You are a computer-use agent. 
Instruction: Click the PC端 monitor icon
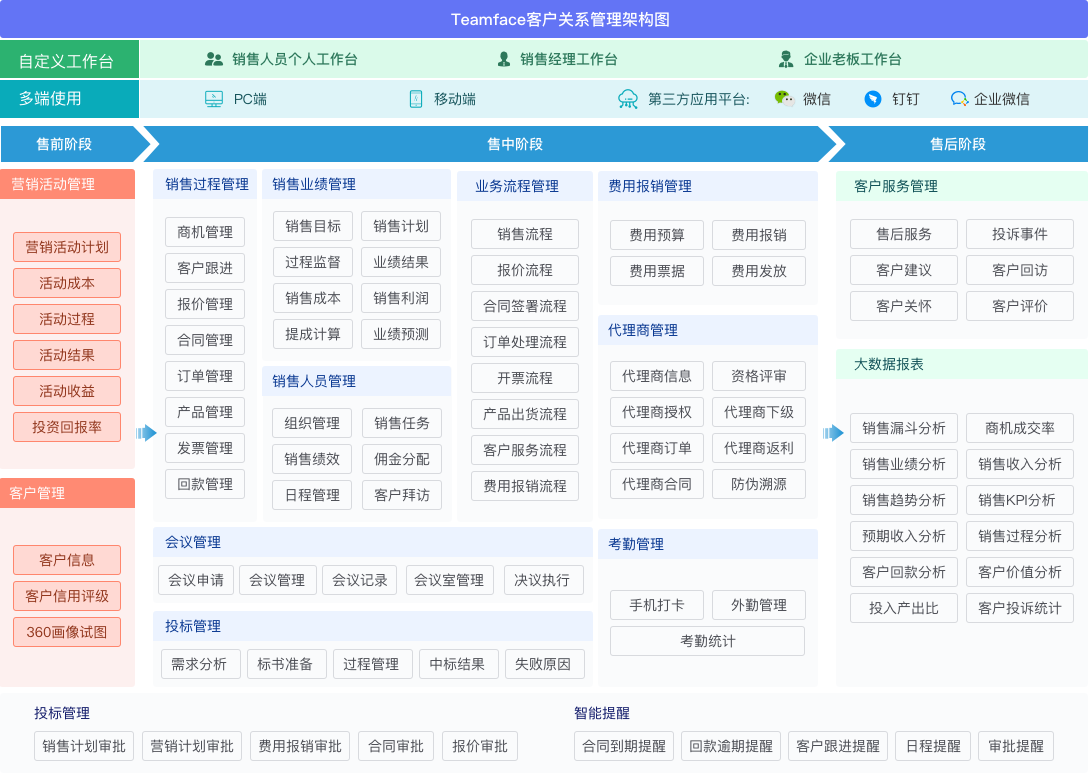pos(214,98)
